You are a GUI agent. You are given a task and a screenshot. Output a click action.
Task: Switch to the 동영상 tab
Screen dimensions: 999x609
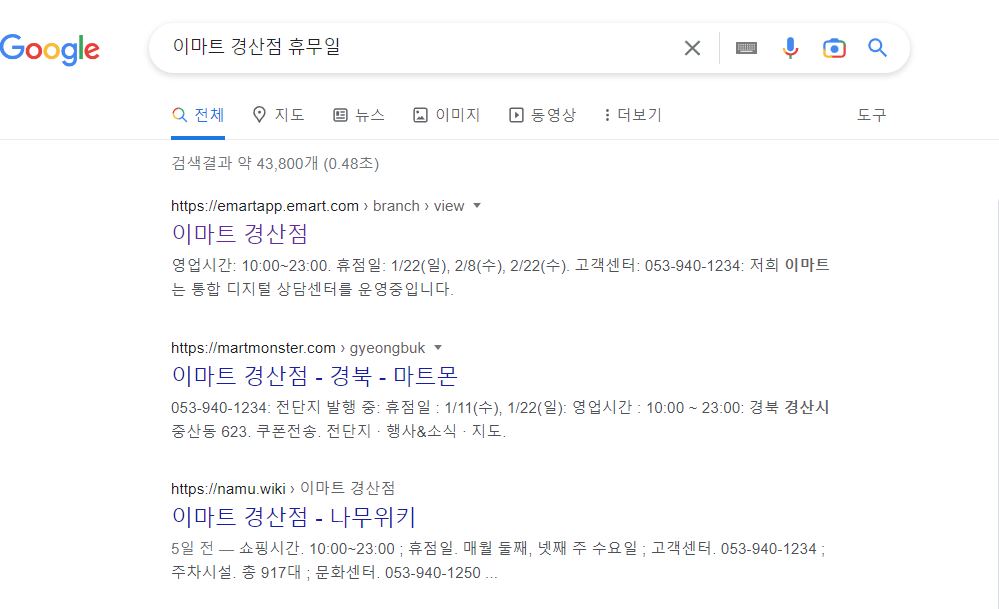pos(542,115)
